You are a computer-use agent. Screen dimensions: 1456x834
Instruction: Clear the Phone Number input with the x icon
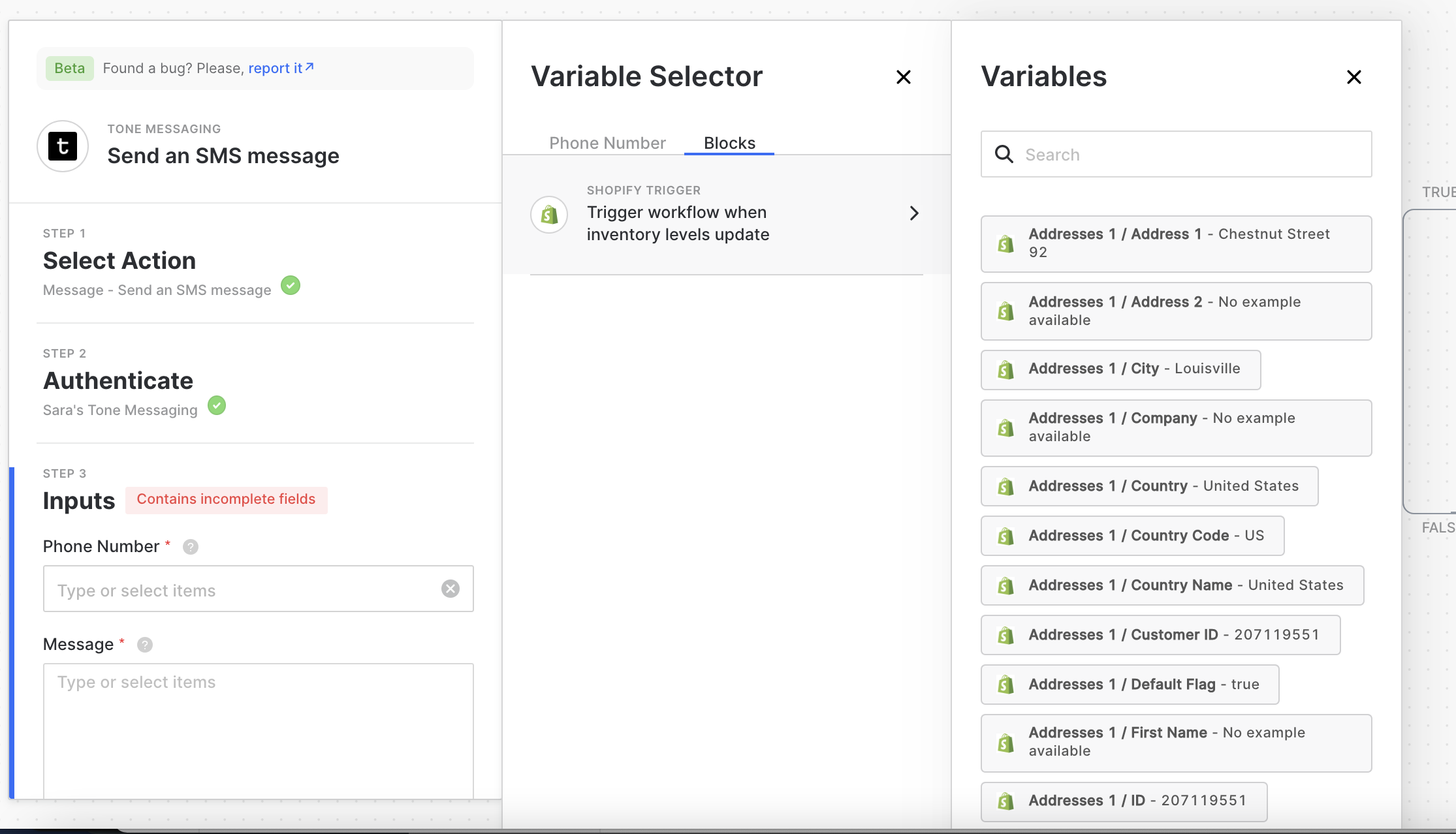point(450,589)
